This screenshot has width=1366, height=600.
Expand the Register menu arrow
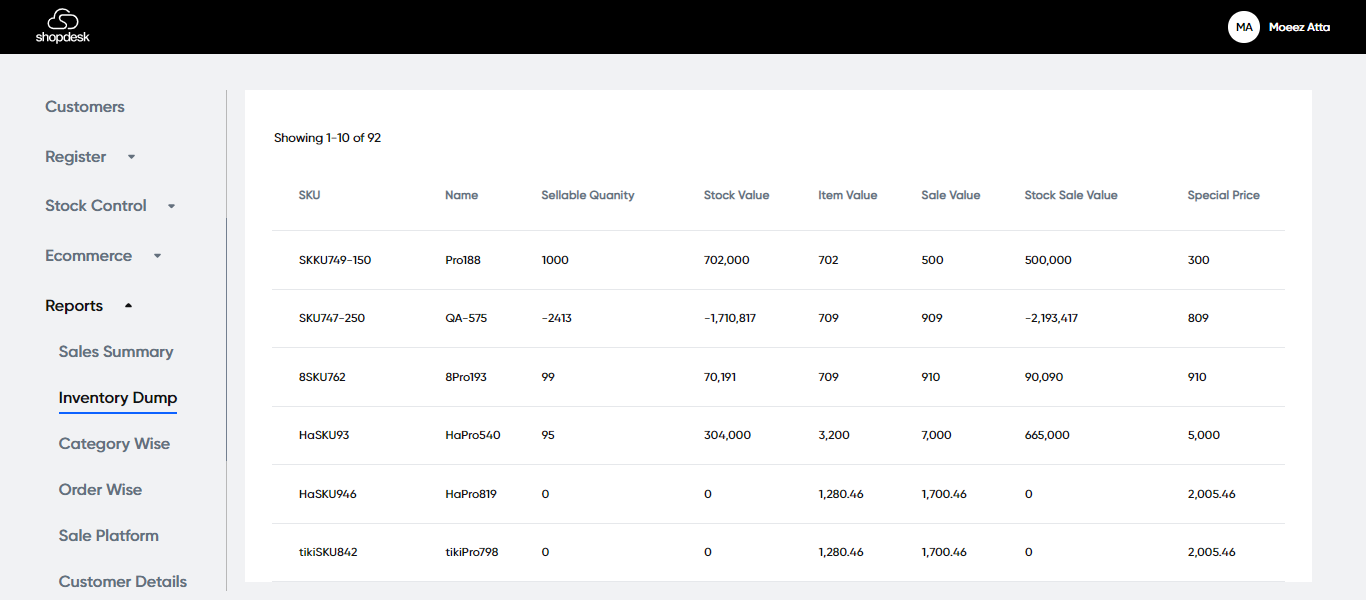(x=131, y=157)
